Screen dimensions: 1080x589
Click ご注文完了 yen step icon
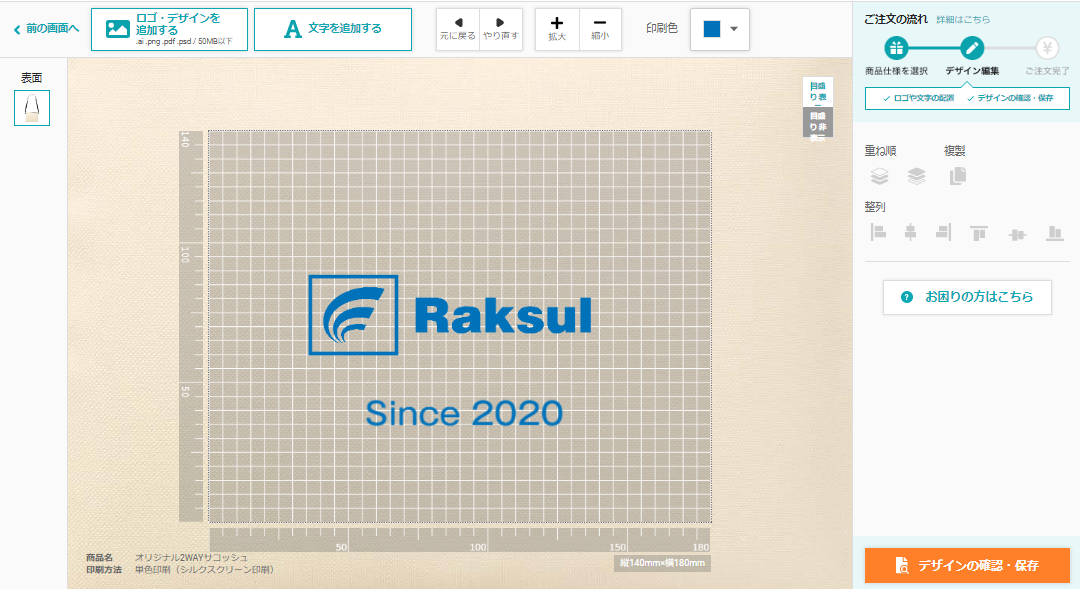click(x=1047, y=48)
